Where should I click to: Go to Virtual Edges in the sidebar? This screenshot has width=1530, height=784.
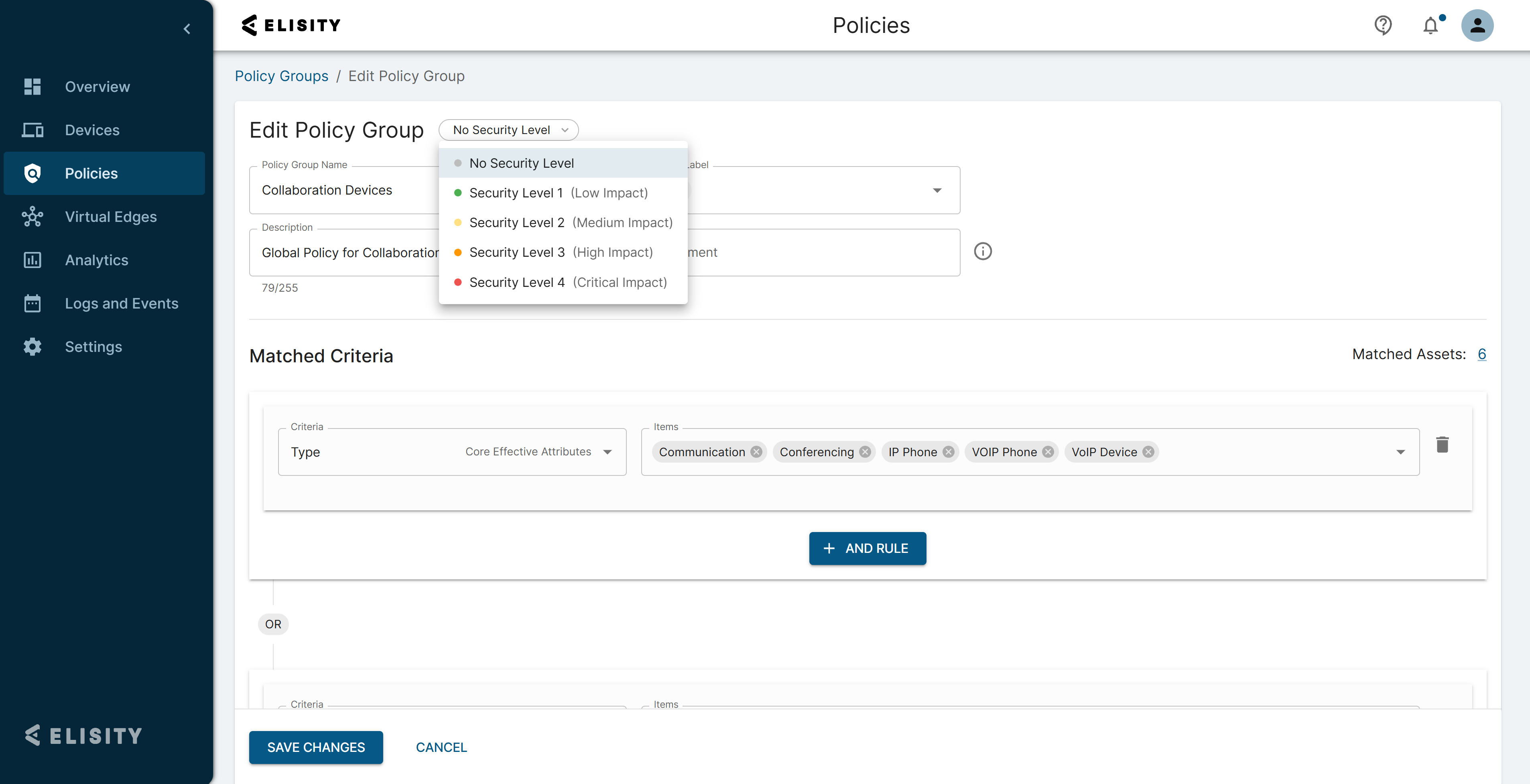coord(110,217)
